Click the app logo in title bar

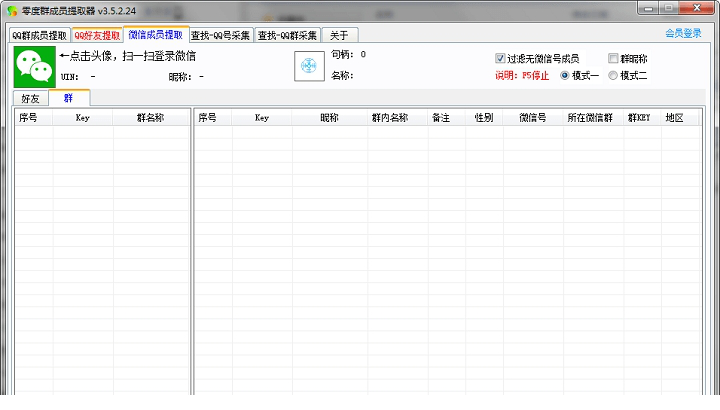click(12, 11)
